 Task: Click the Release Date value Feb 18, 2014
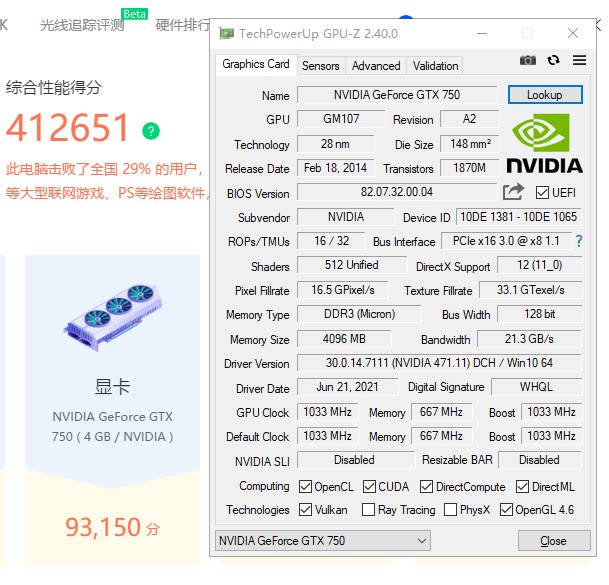pos(336,168)
